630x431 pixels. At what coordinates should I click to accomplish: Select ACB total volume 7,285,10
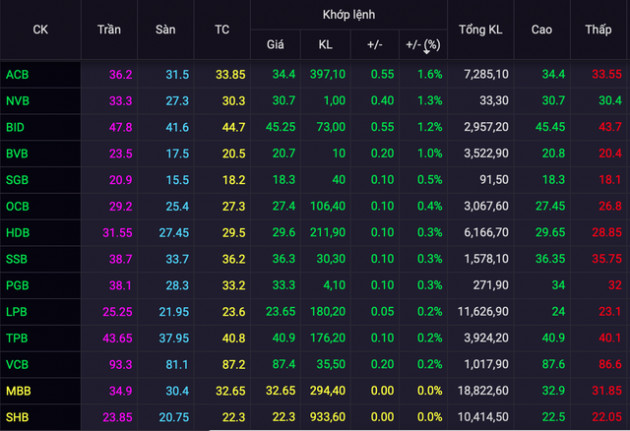coord(486,74)
